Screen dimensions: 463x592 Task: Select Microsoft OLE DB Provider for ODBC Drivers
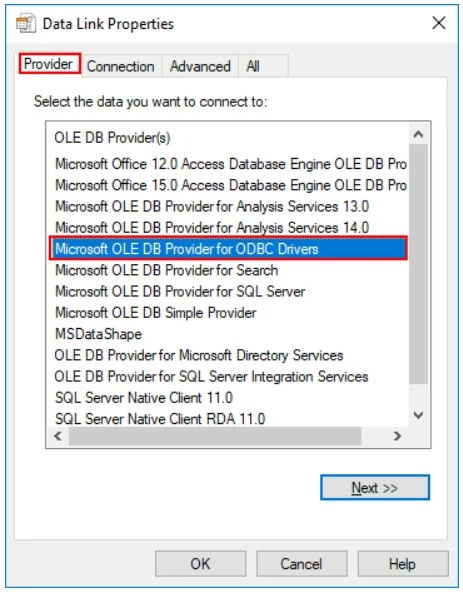[228, 248]
